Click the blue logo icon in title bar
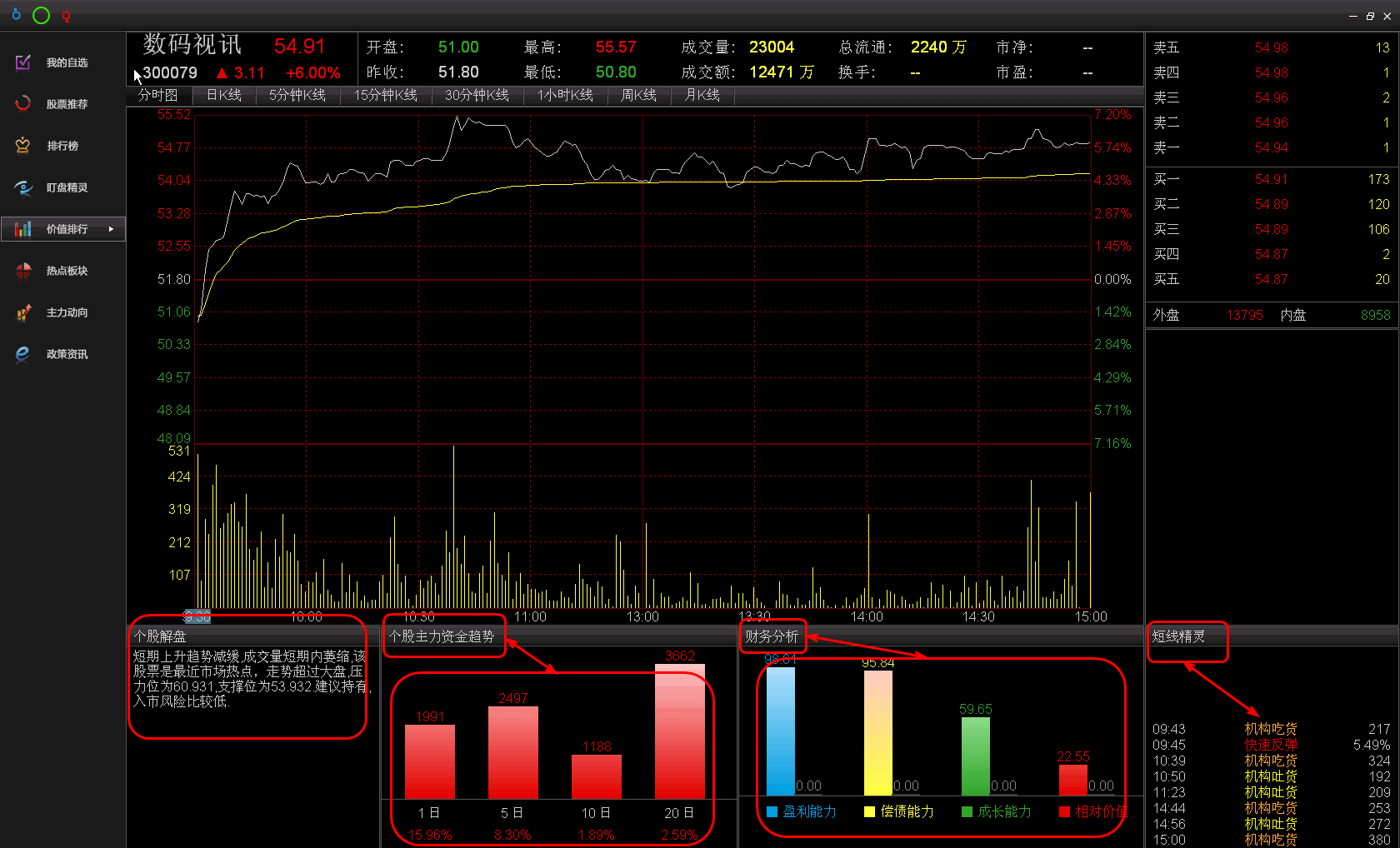This screenshot has height=848, width=1400. coord(16,14)
